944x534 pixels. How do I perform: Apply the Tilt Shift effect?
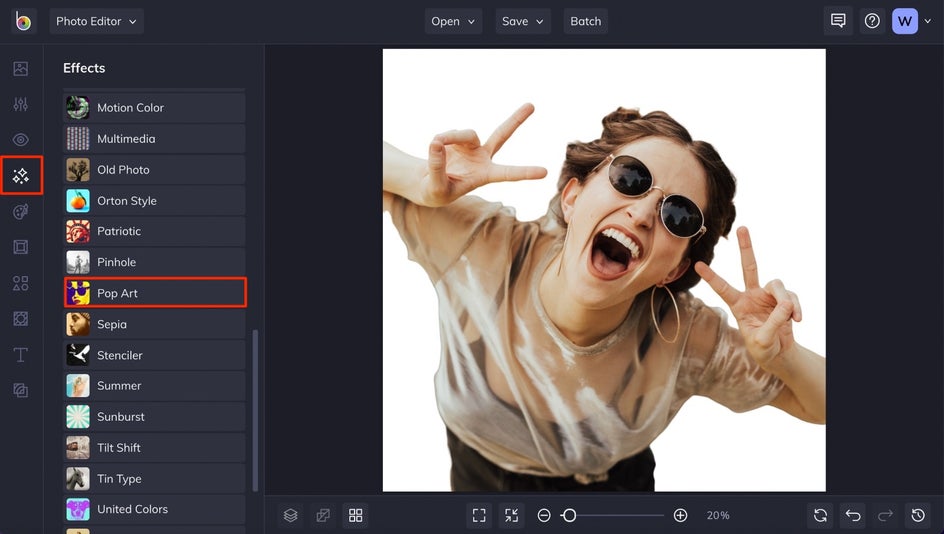154,448
